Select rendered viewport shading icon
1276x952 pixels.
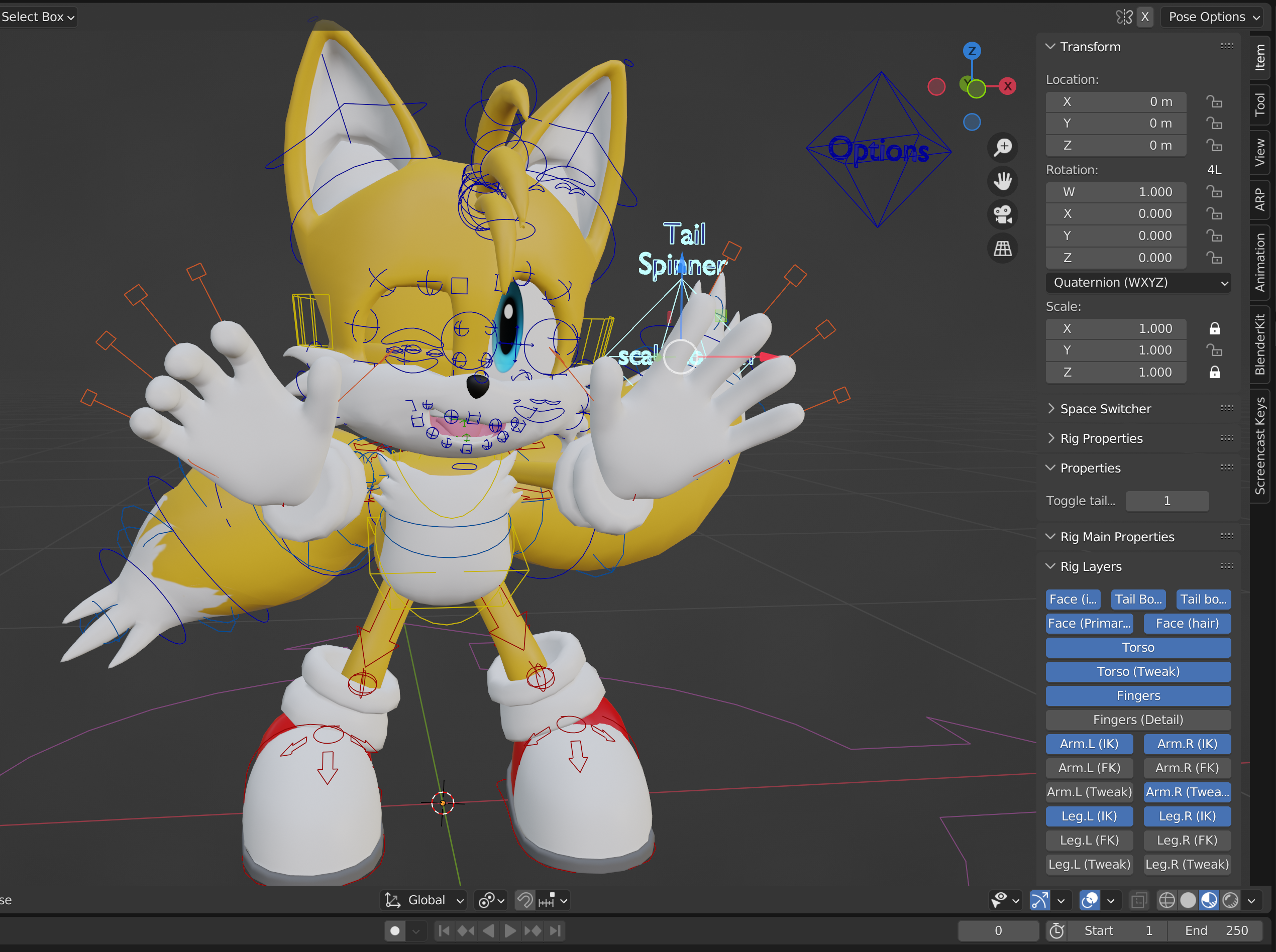tap(1230, 900)
